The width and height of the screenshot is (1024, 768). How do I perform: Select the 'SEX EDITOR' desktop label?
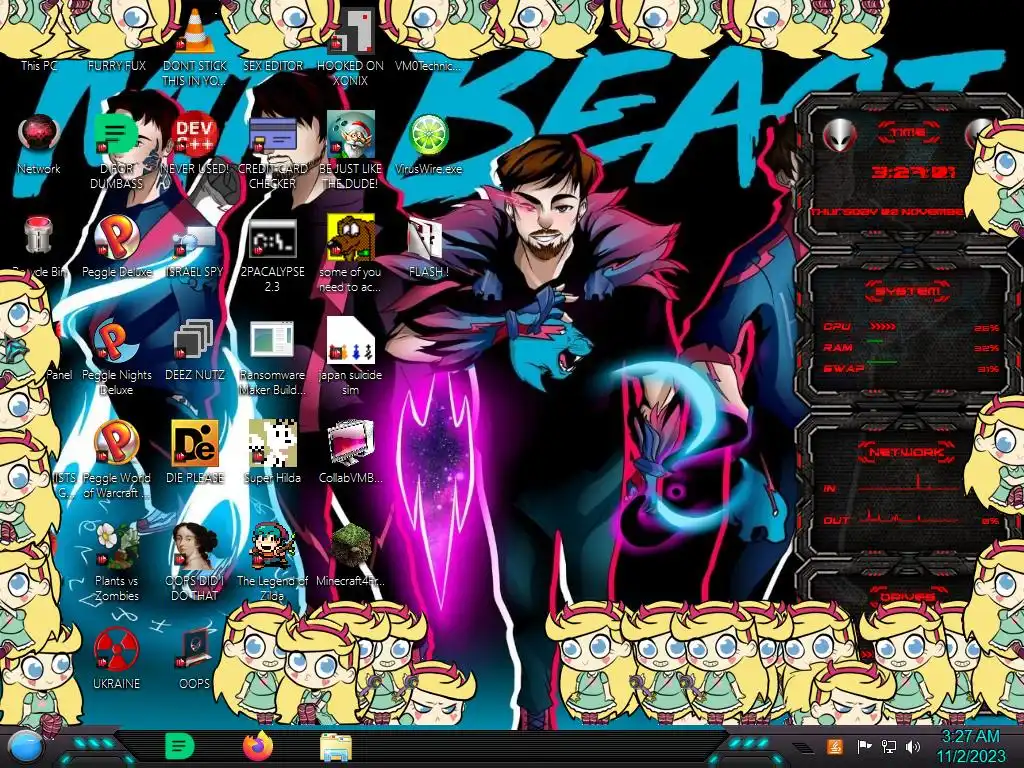coord(273,65)
